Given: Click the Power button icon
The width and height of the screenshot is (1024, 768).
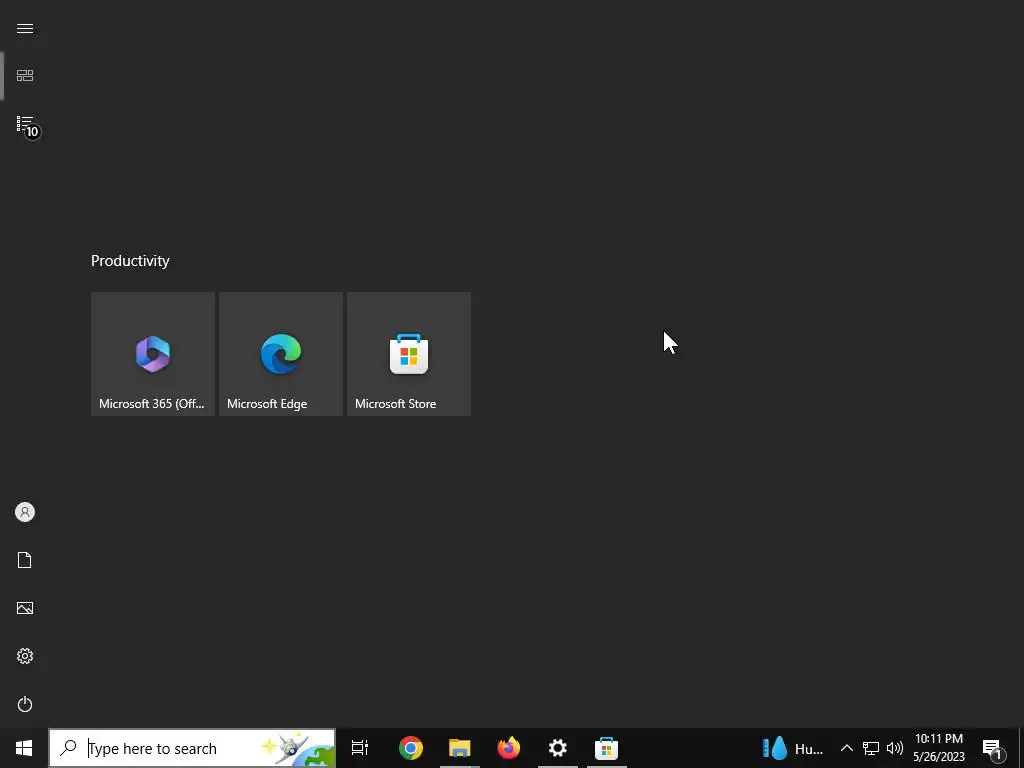Looking at the screenshot, I should [25, 704].
